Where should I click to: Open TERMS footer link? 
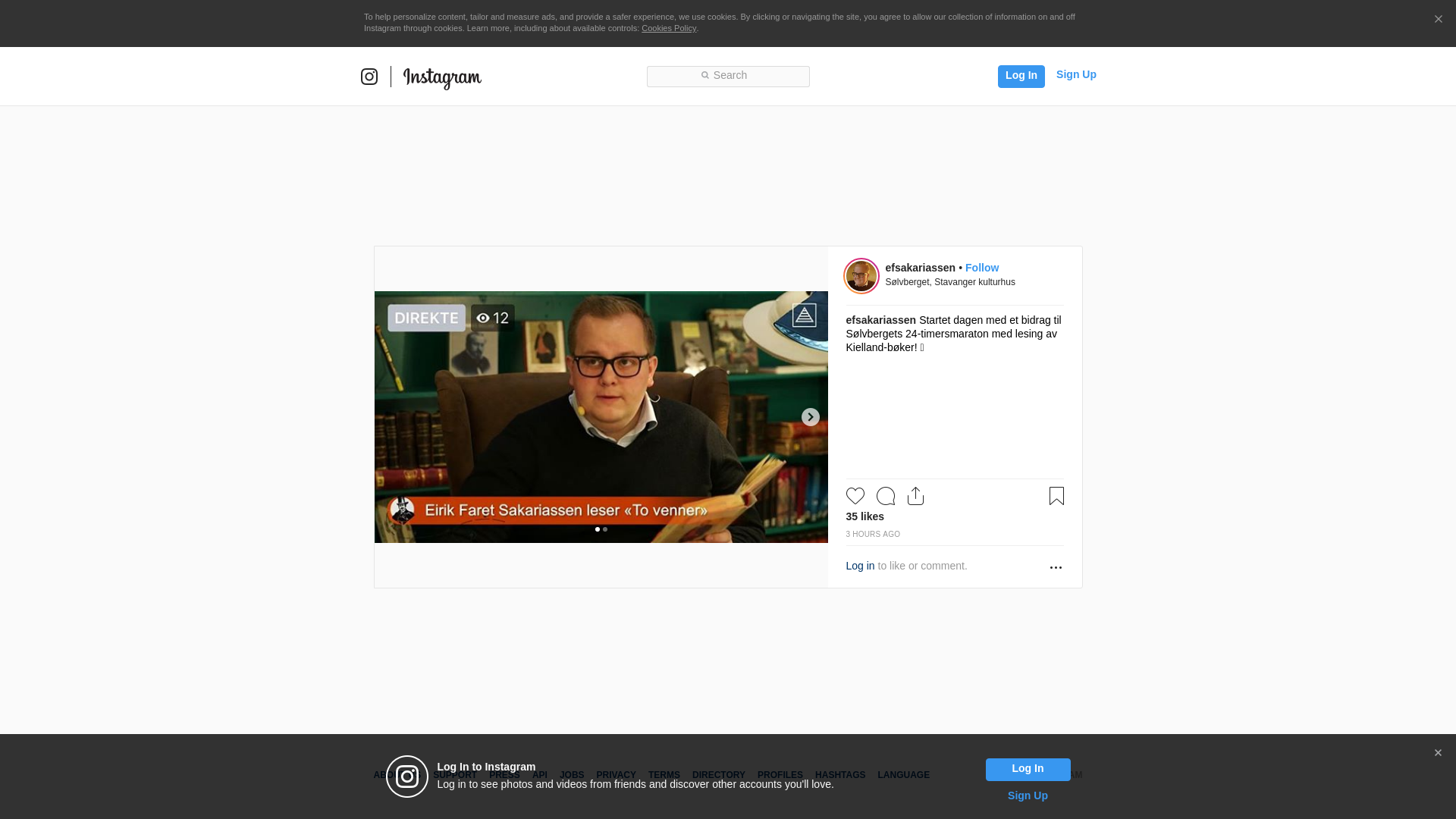click(x=664, y=775)
